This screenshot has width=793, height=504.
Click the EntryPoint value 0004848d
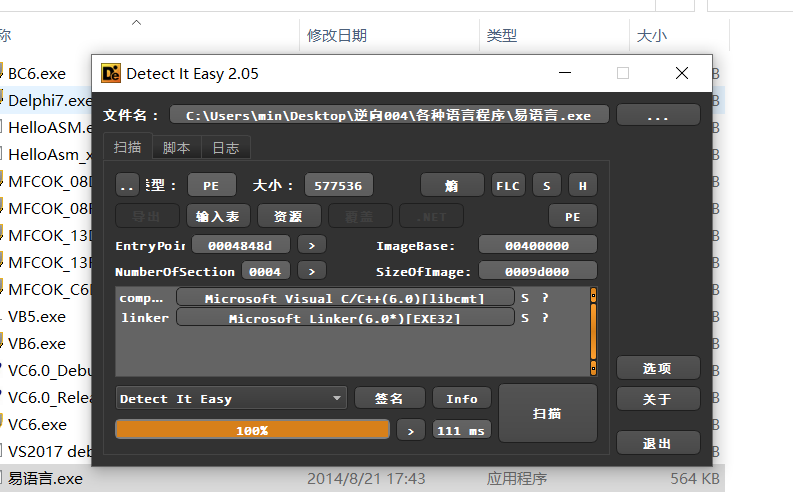coord(241,245)
